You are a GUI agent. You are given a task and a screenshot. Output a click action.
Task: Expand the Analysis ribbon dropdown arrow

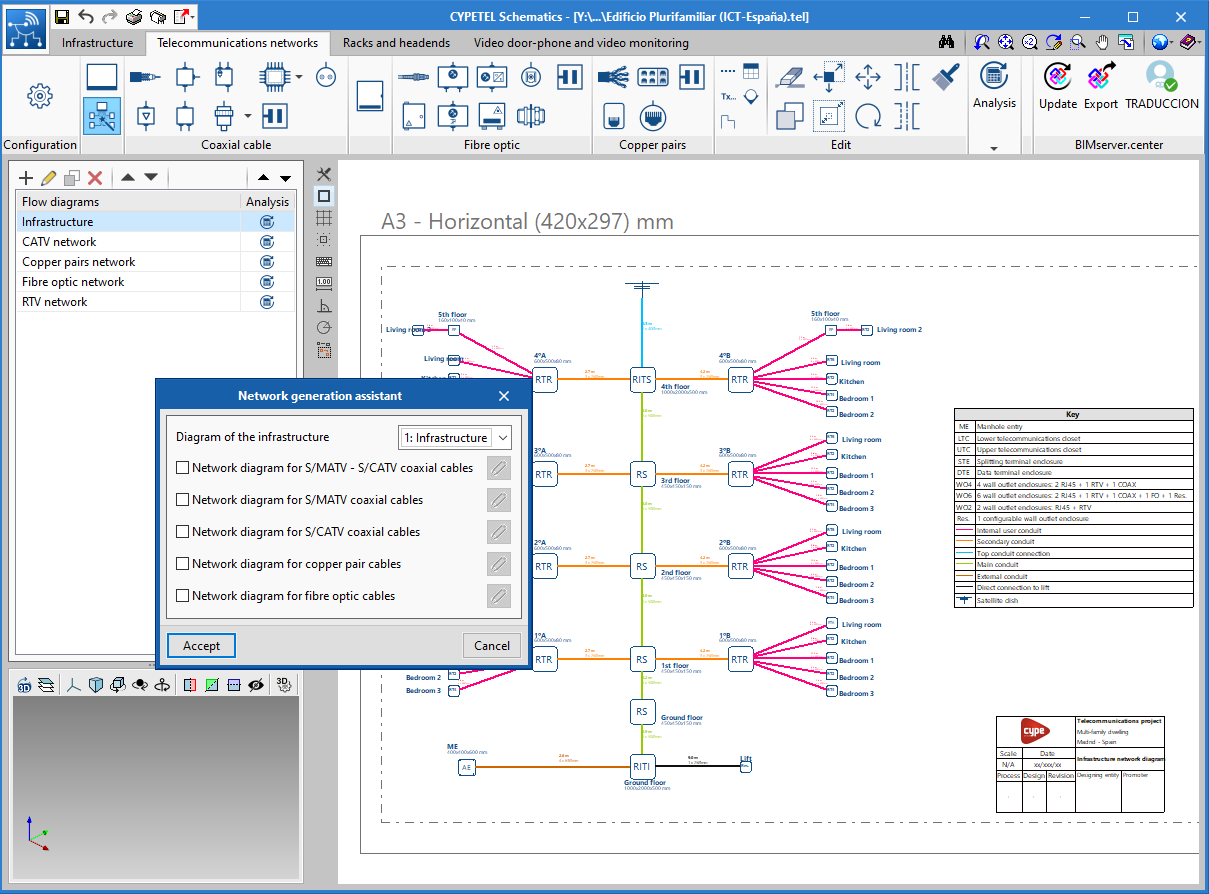pyautogui.click(x=994, y=148)
